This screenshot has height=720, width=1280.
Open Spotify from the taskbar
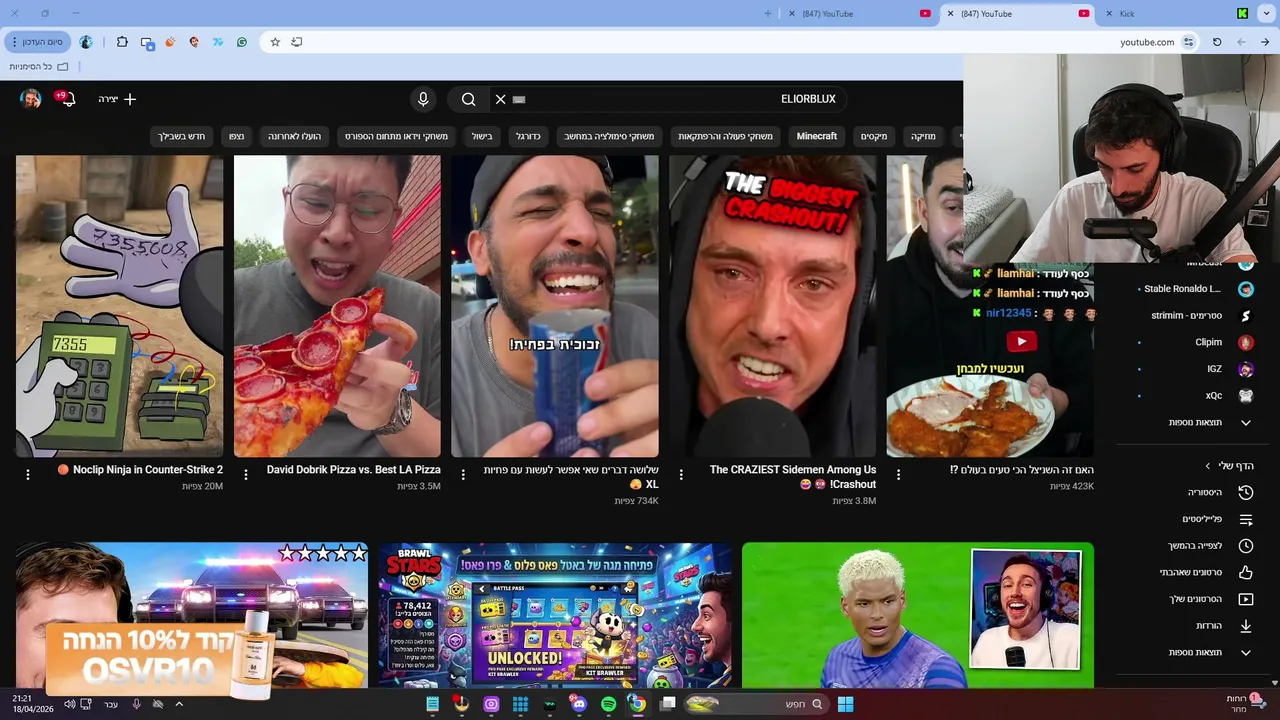(608, 704)
